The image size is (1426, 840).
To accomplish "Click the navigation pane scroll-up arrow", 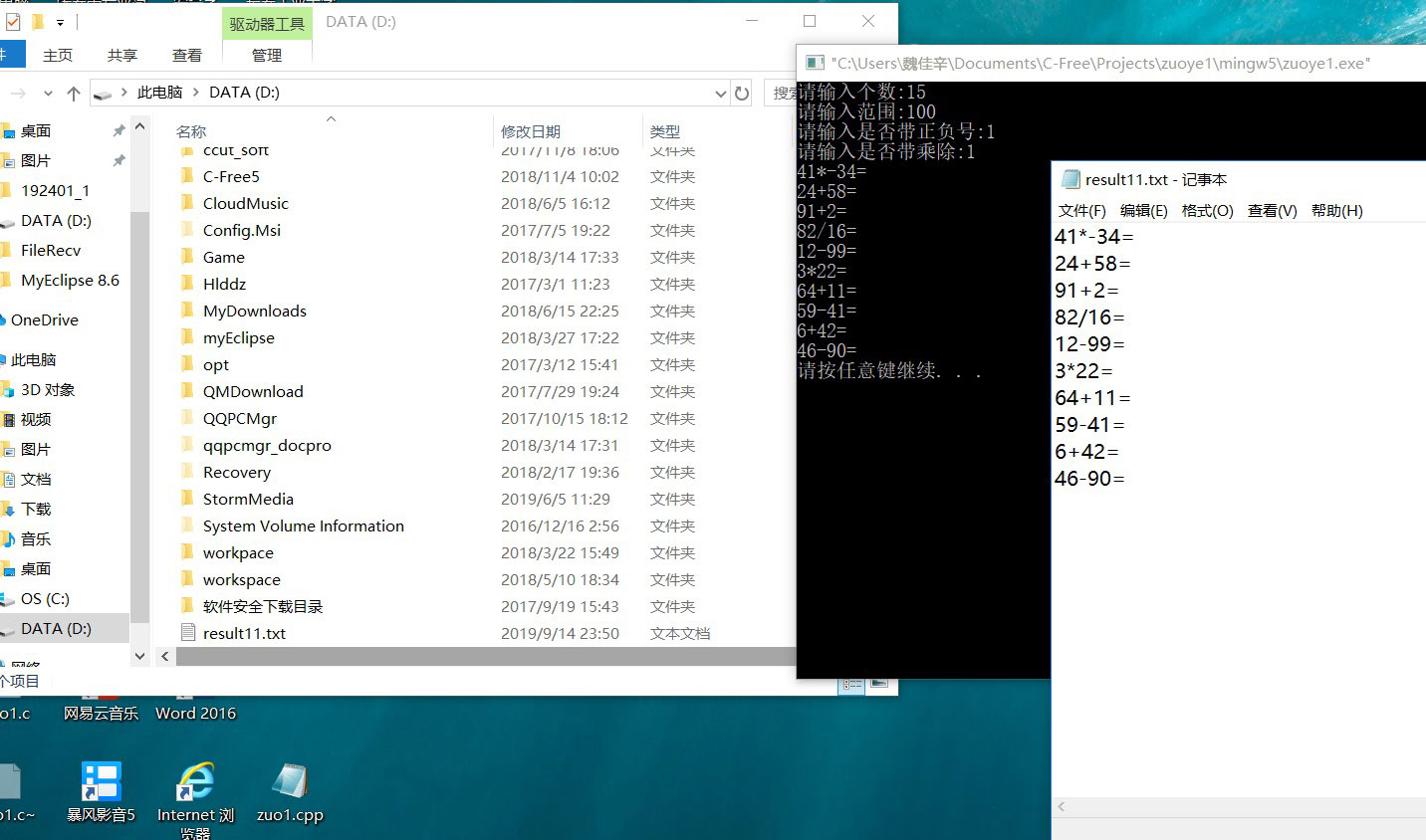I will 140,126.
